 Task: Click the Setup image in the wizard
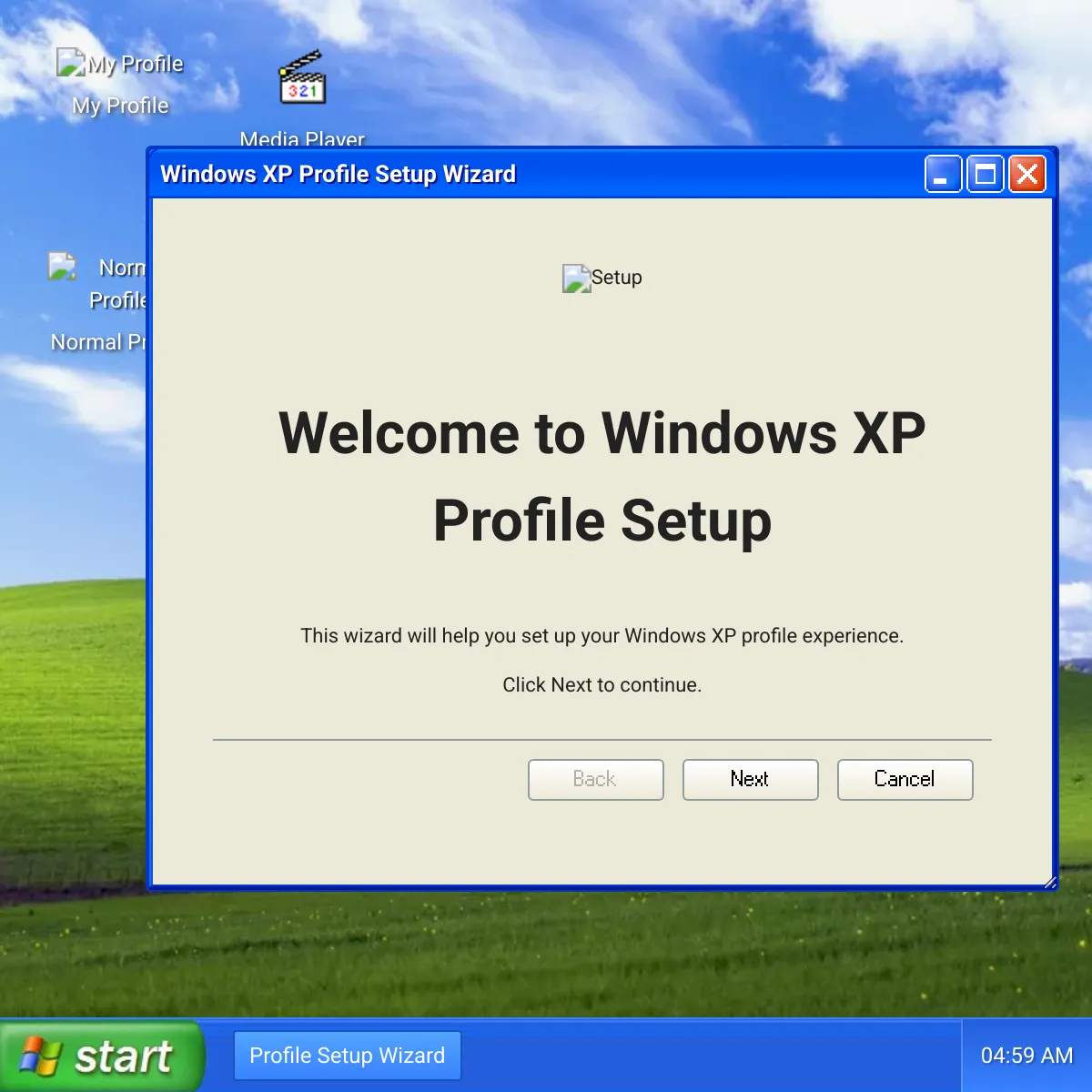click(x=602, y=278)
